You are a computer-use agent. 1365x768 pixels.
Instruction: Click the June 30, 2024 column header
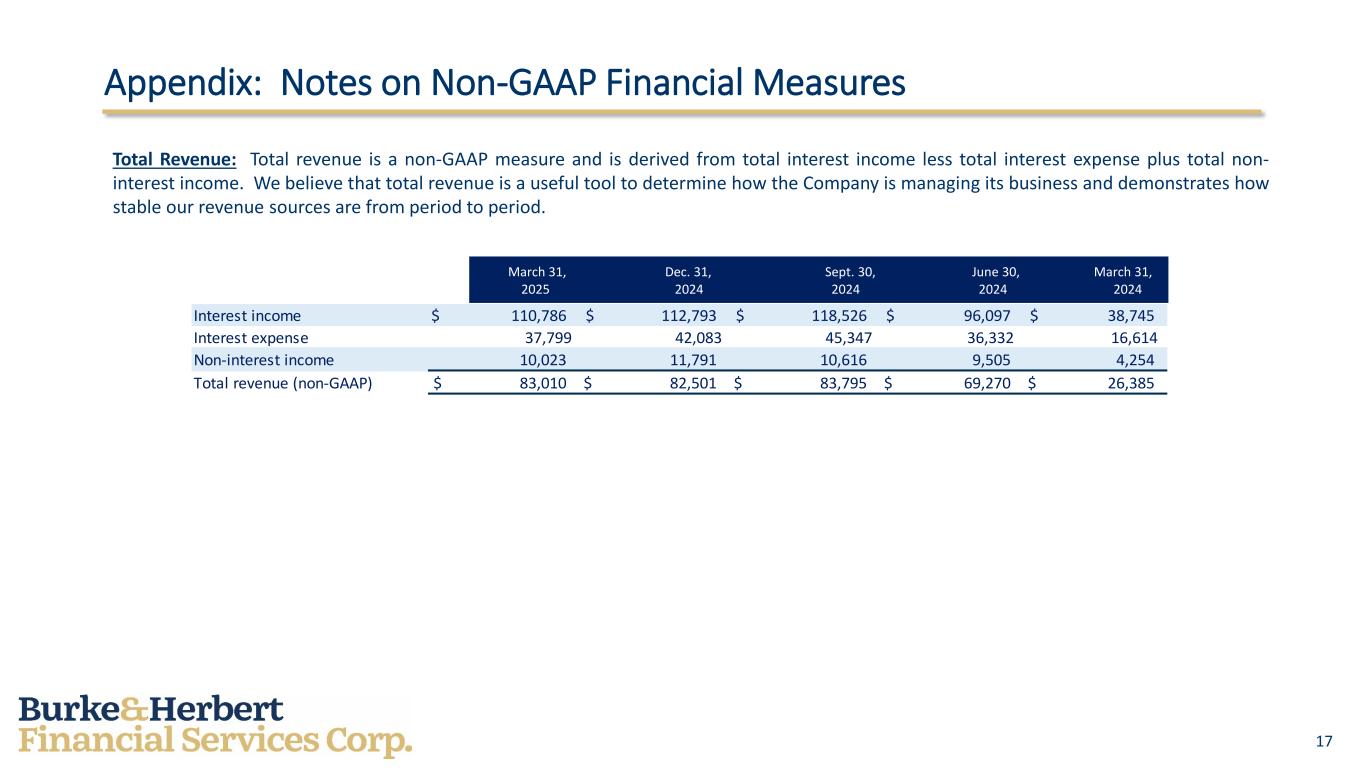coord(993,280)
